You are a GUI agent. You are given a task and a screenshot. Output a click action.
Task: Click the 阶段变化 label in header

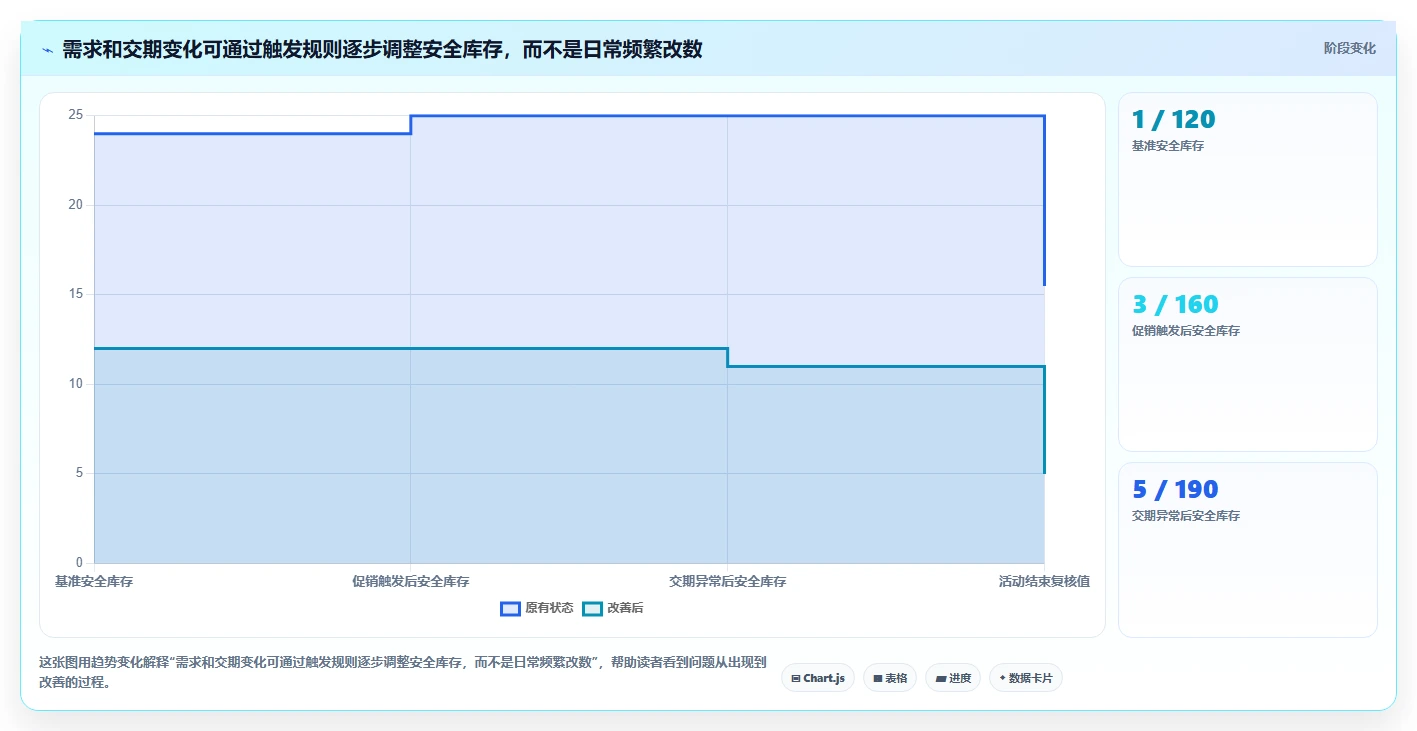pyautogui.click(x=1350, y=48)
